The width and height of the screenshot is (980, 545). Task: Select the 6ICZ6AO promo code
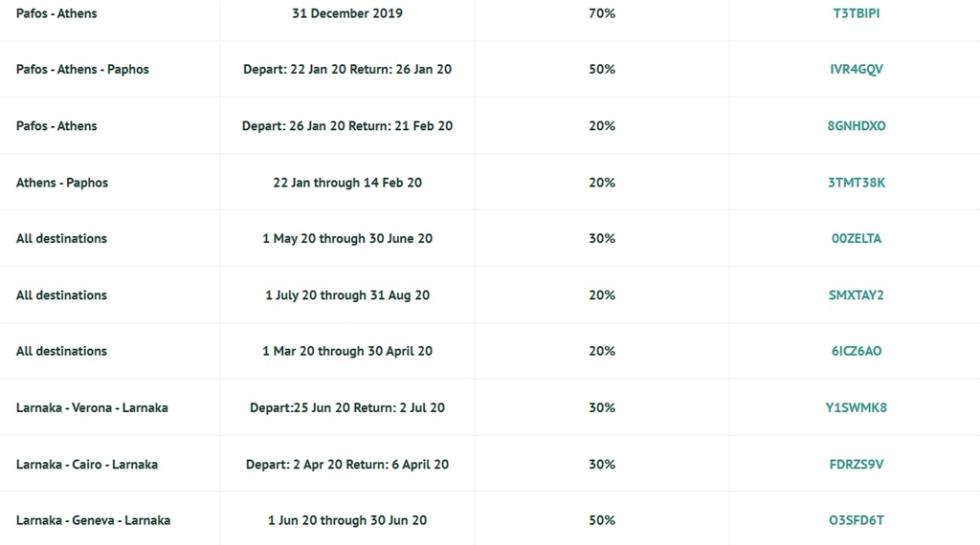click(x=856, y=351)
